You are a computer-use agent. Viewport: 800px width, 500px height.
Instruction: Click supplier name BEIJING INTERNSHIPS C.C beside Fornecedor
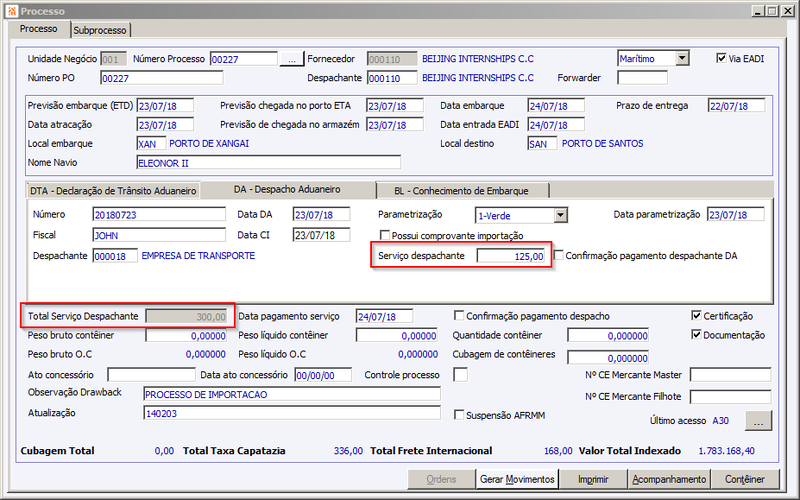pos(478,59)
